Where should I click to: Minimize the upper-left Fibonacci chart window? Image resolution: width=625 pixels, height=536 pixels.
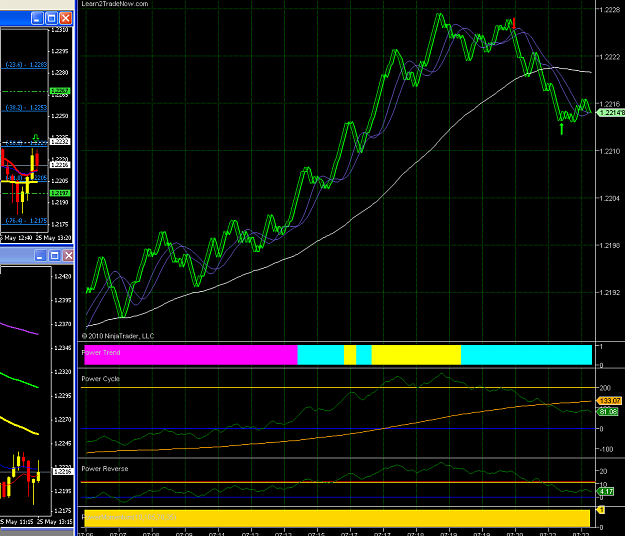37,18
